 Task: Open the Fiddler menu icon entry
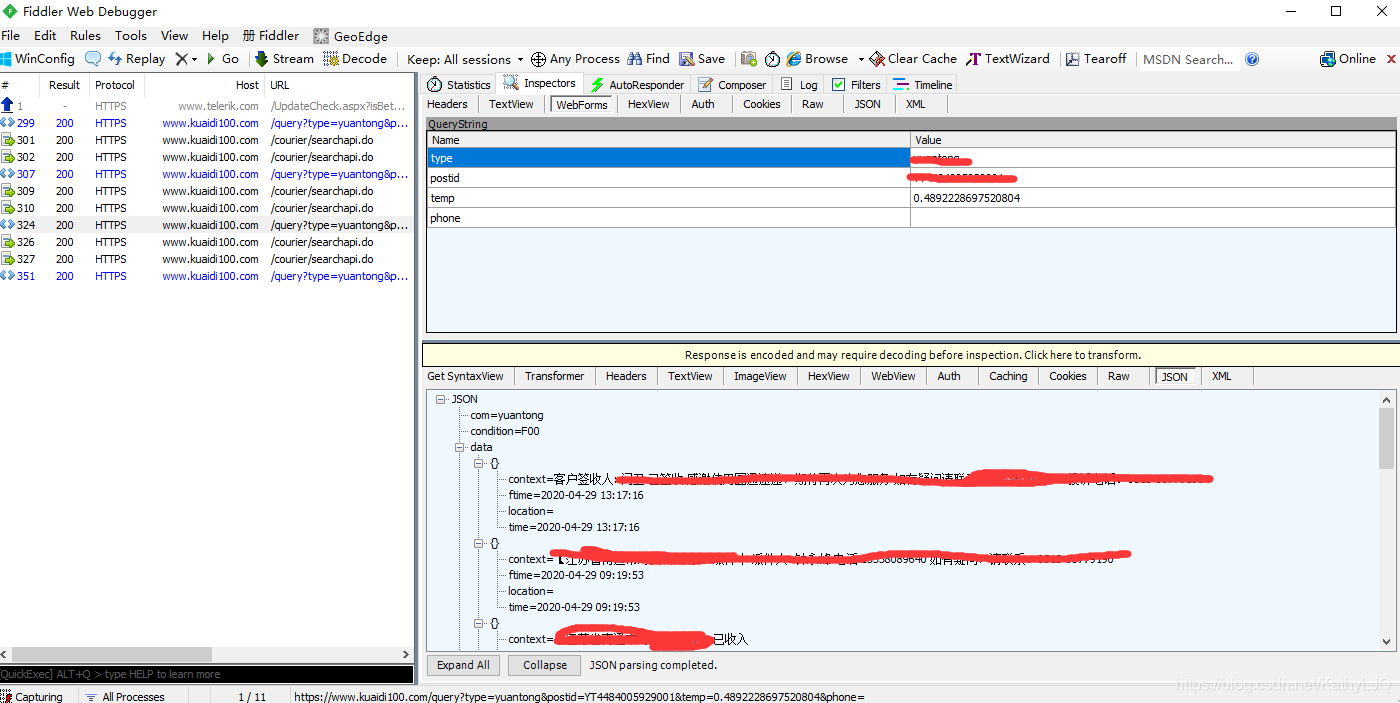pyautogui.click(x=271, y=35)
